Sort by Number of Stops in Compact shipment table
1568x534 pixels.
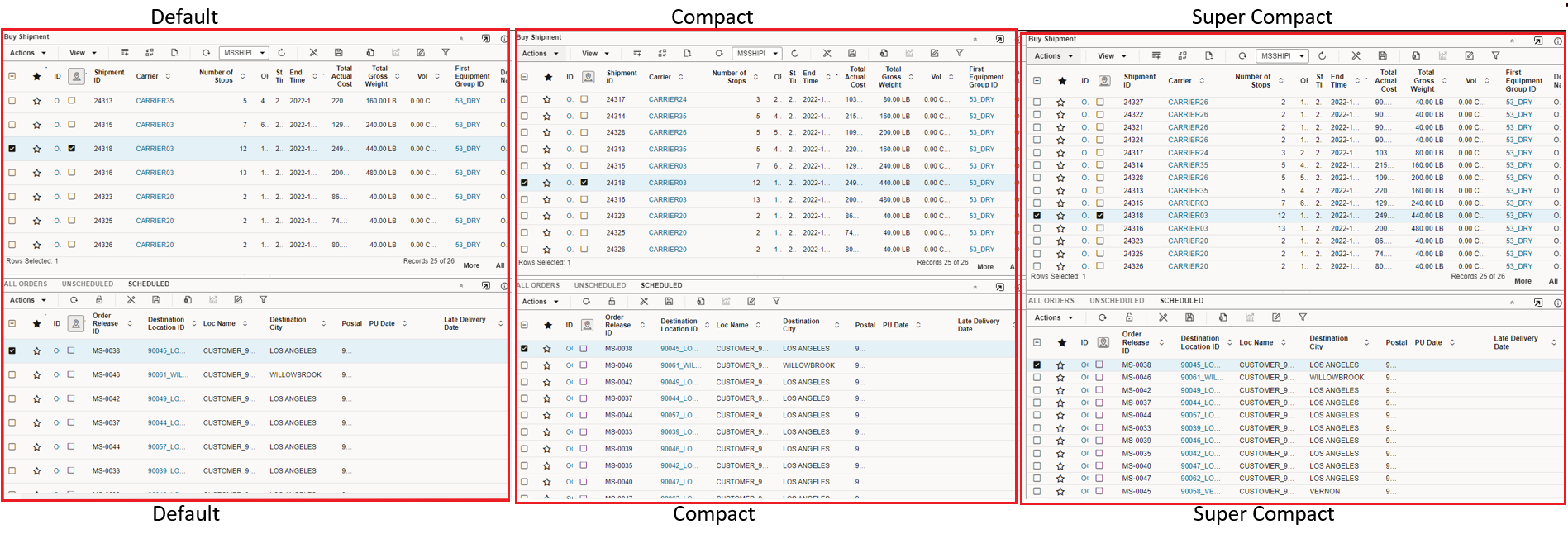click(755, 77)
